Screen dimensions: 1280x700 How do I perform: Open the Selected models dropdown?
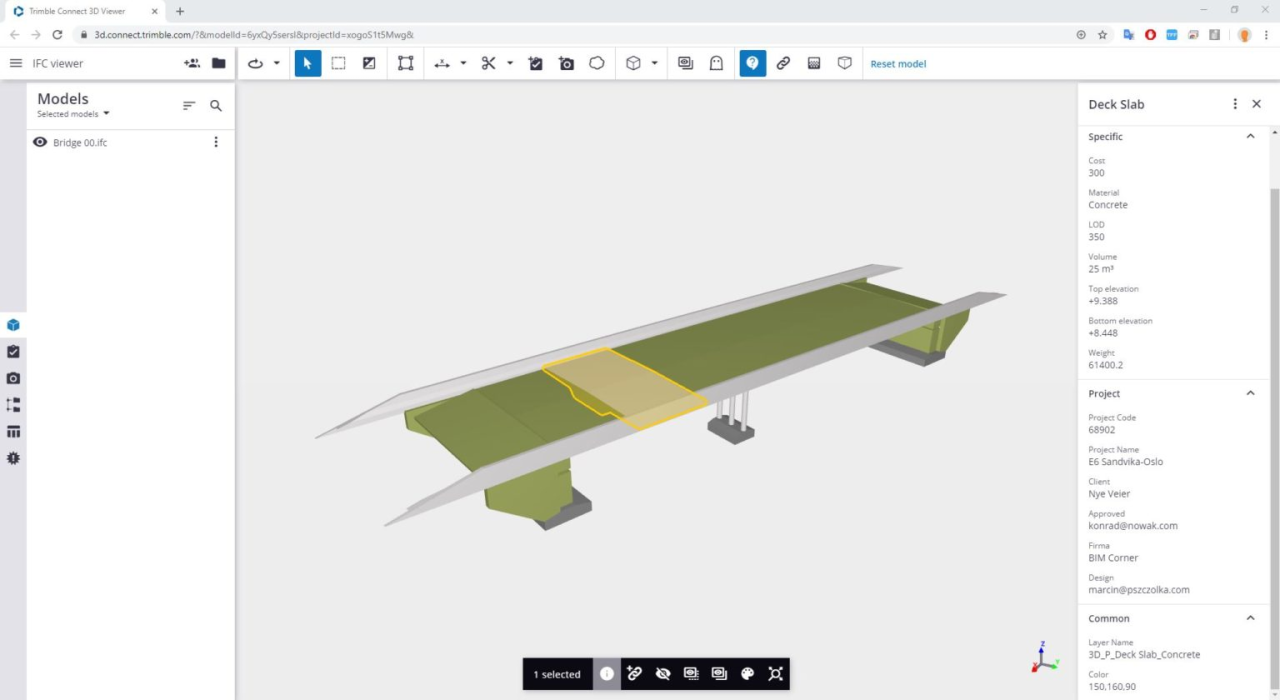74,114
